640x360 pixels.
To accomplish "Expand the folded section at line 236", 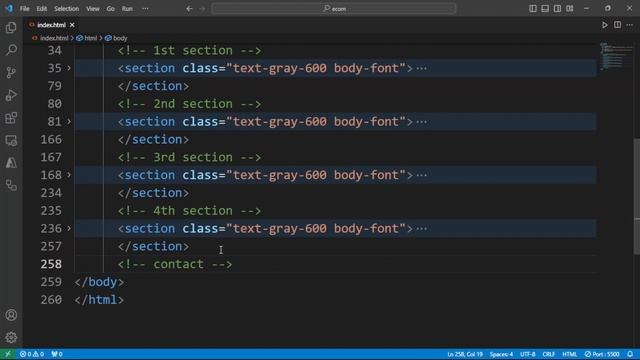I will pos(69,228).
